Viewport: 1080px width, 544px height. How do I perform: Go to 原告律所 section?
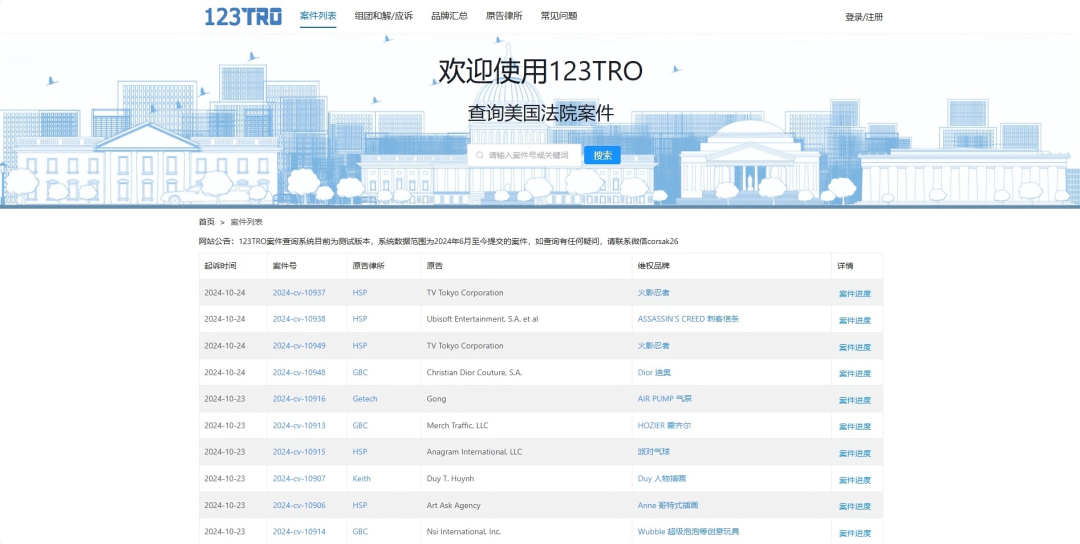504,16
